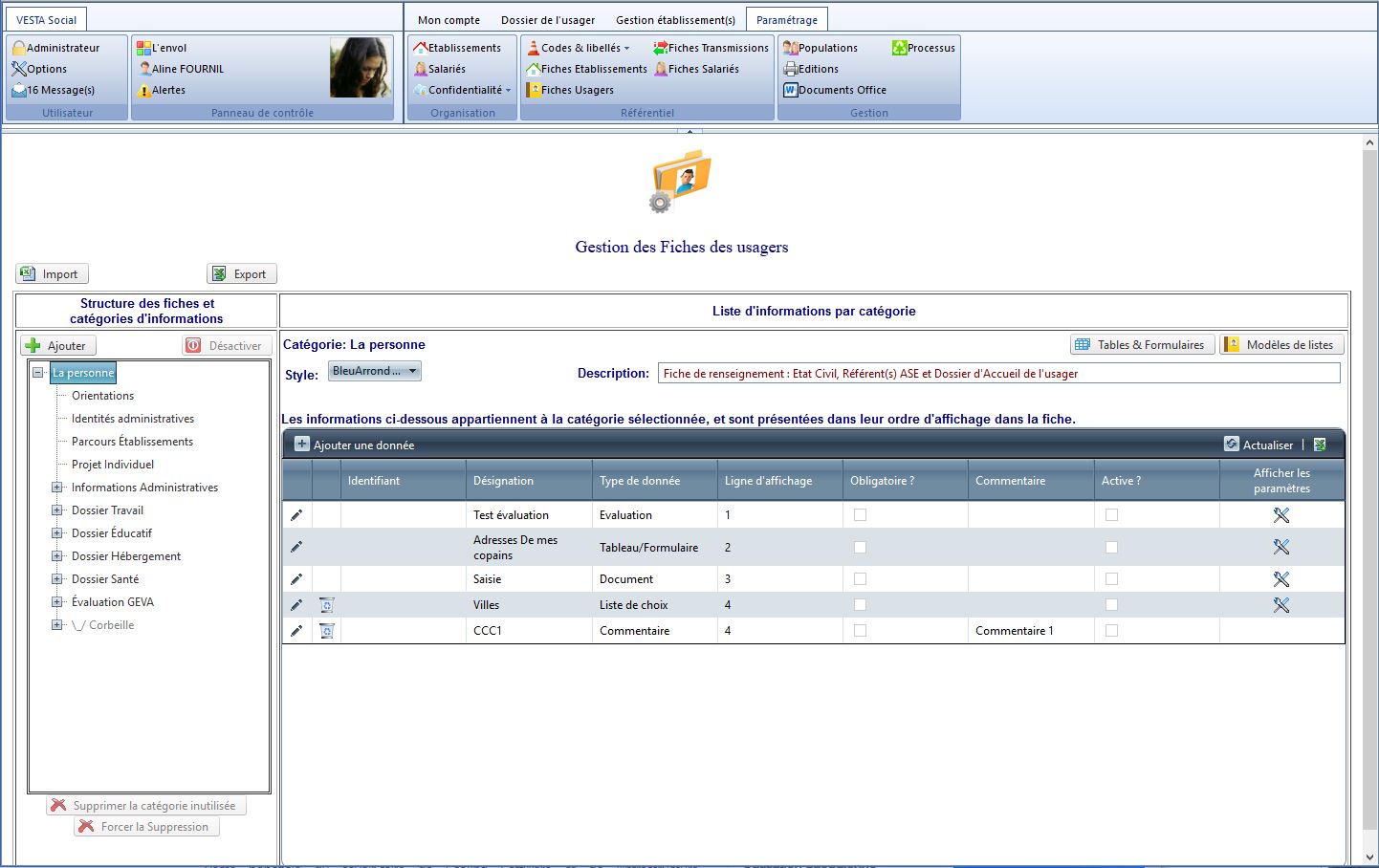Click into the Description text field
Viewport: 1379px width, 868px height.
pyautogui.click(x=998, y=374)
